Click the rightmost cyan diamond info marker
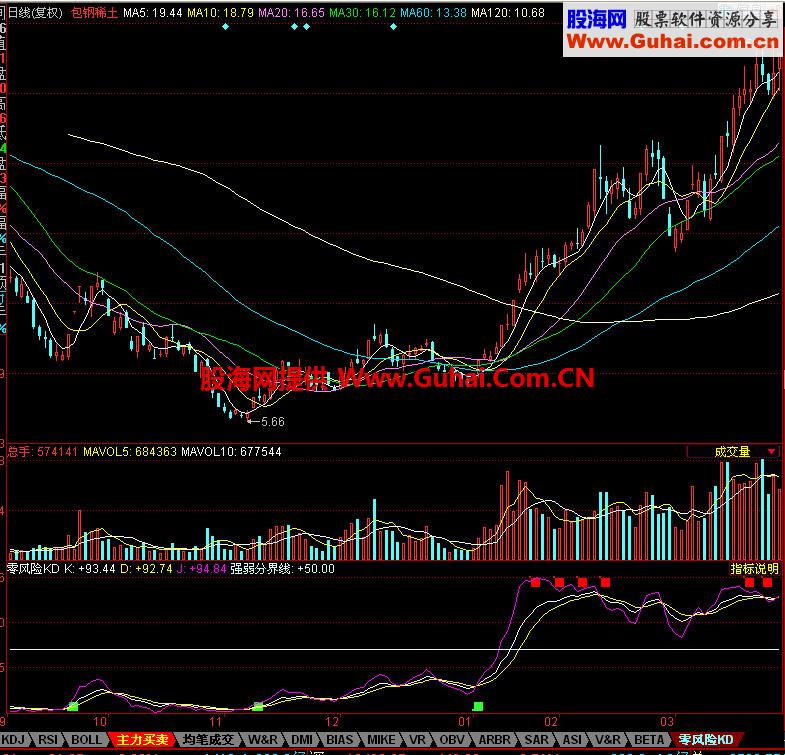 394,27
